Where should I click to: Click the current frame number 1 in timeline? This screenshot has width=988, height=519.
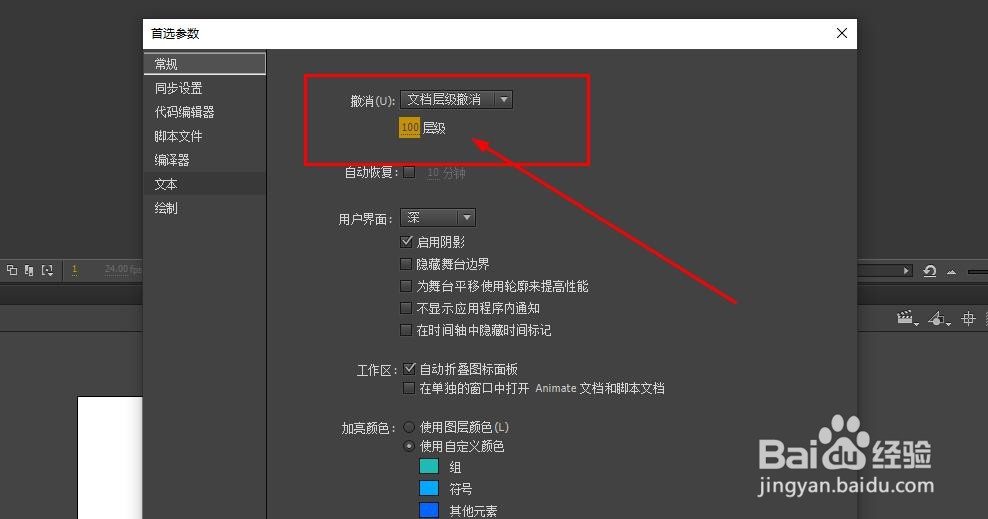click(74, 270)
